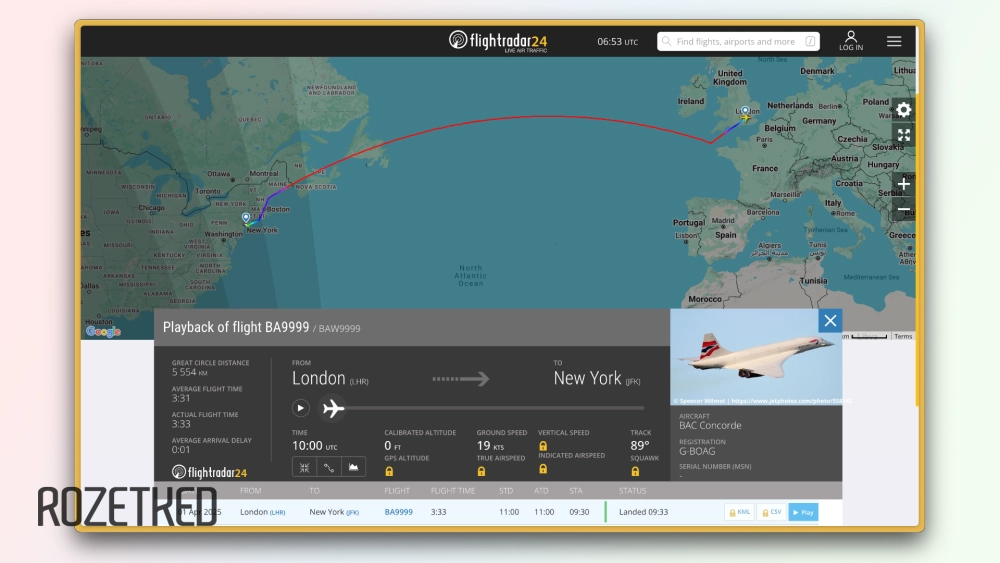Toggle fullscreen map view
Screen dimensions: 1000x563
(903, 135)
